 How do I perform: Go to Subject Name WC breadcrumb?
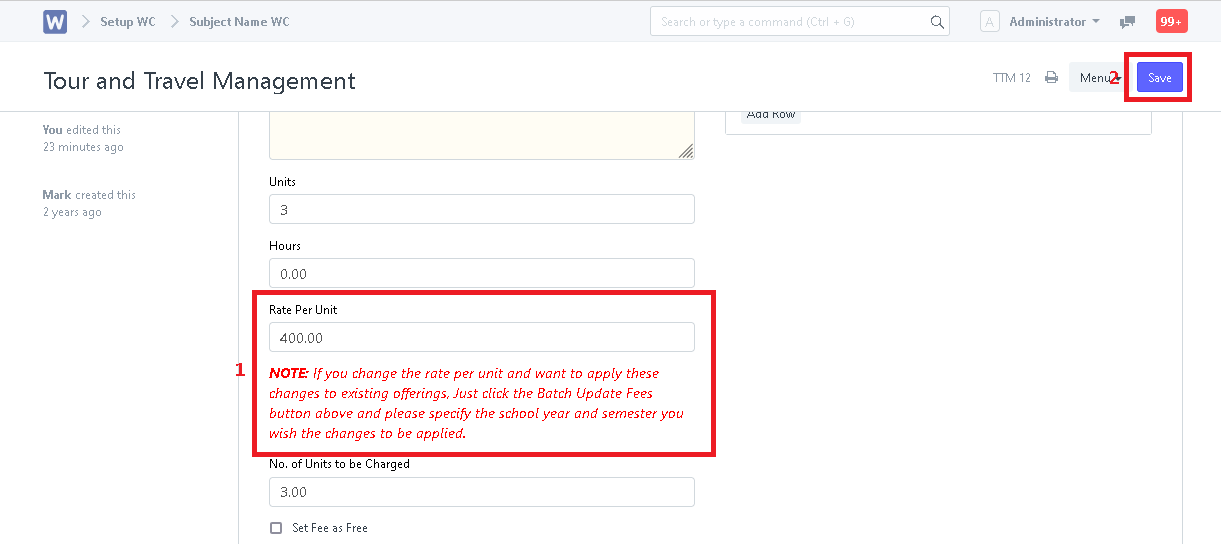coord(239,21)
